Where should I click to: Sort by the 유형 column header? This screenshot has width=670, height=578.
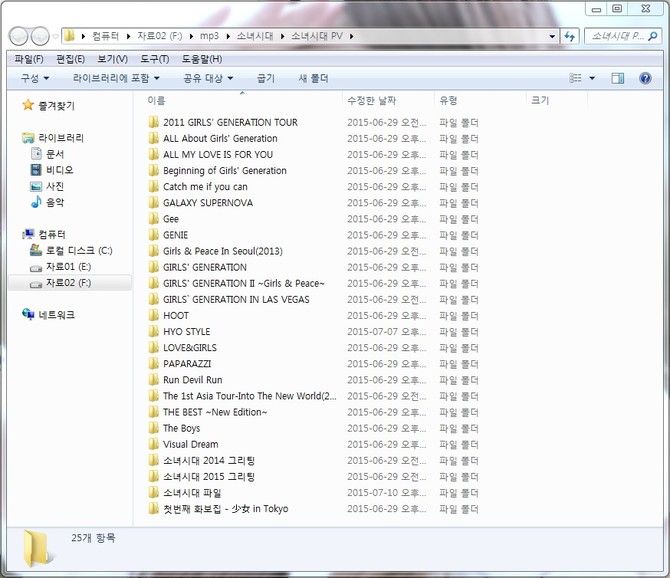[448, 100]
